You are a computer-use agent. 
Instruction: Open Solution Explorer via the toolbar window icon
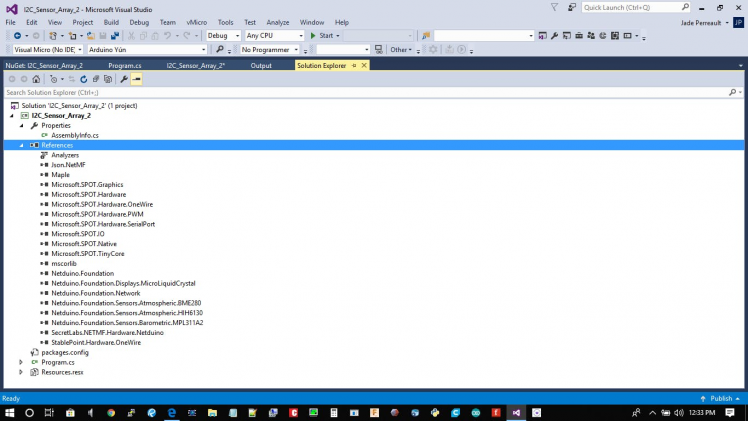[542, 36]
